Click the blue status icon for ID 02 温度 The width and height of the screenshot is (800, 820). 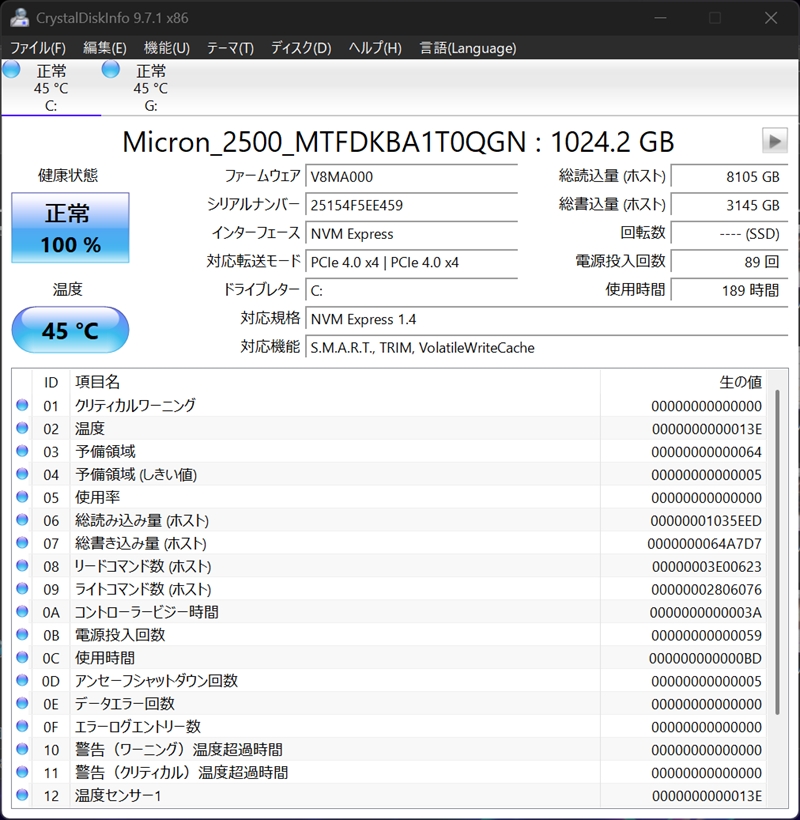tap(22, 428)
